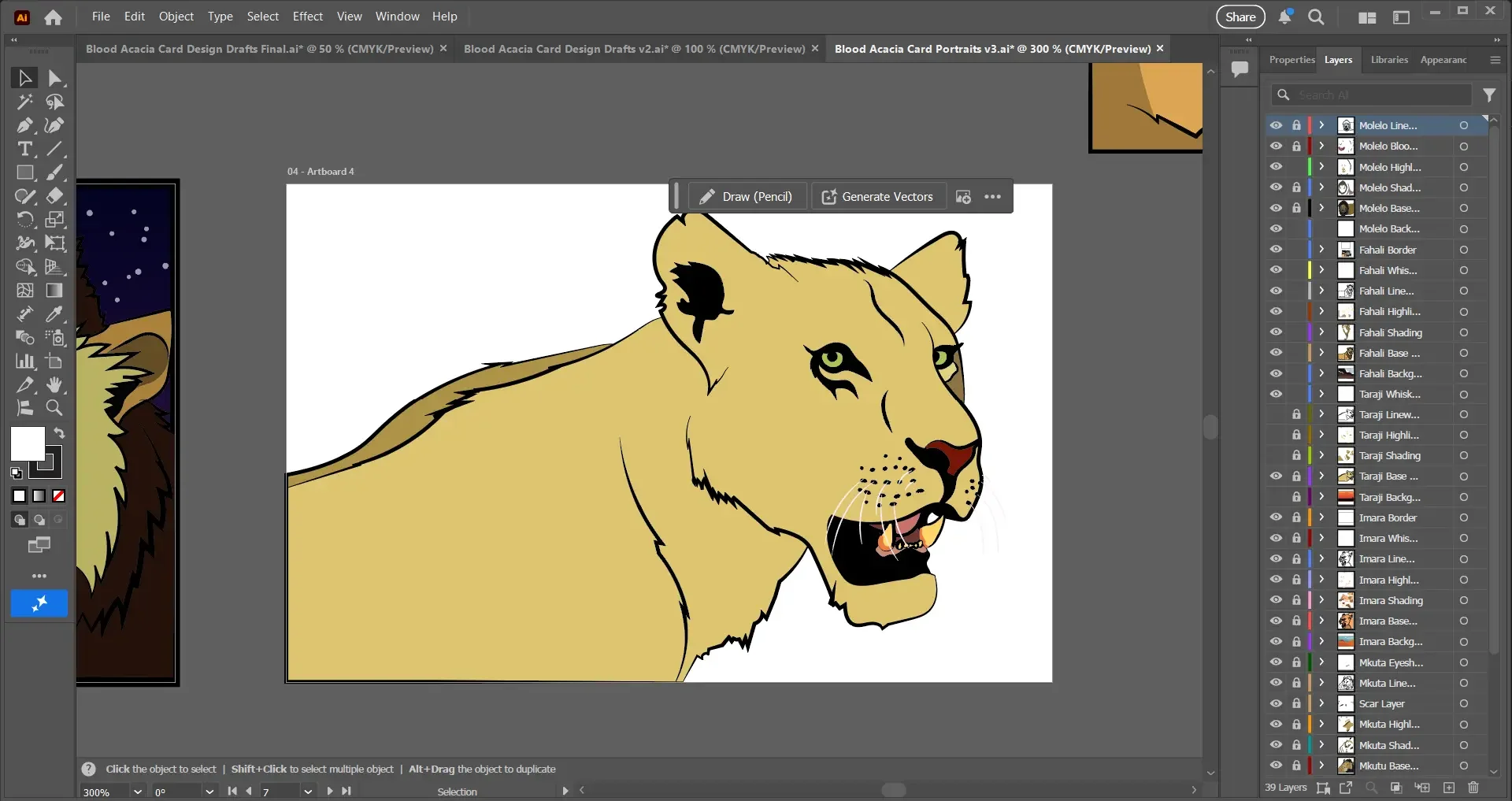The height and width of the screenshot is (801, 1512).
Task: Click the layer search field
Action: pyautogui.click(x=1378, y=95)
